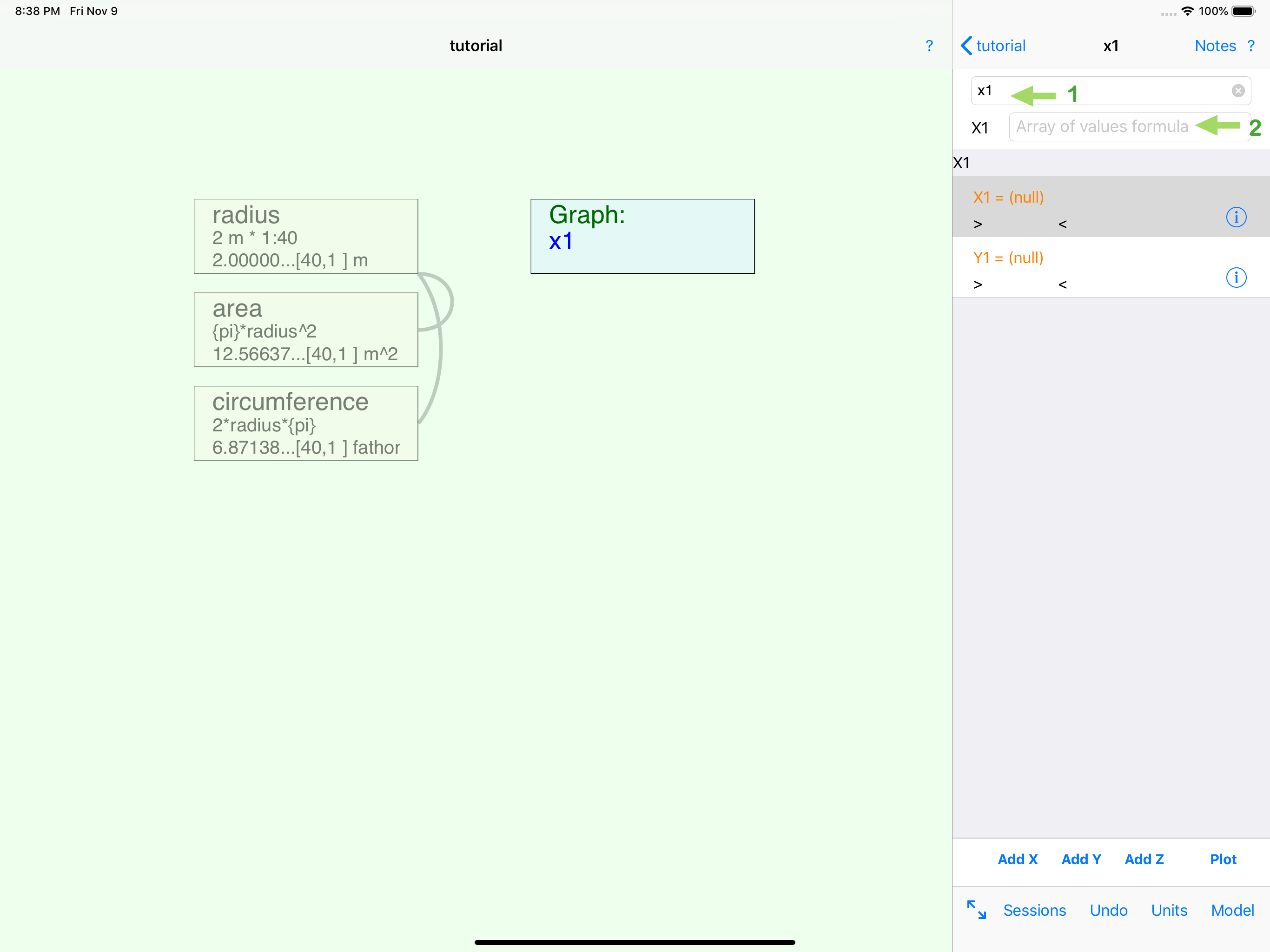1270x952 pixels.
Task: Go back to tutorial with the chevron
Action: point(993,46)
